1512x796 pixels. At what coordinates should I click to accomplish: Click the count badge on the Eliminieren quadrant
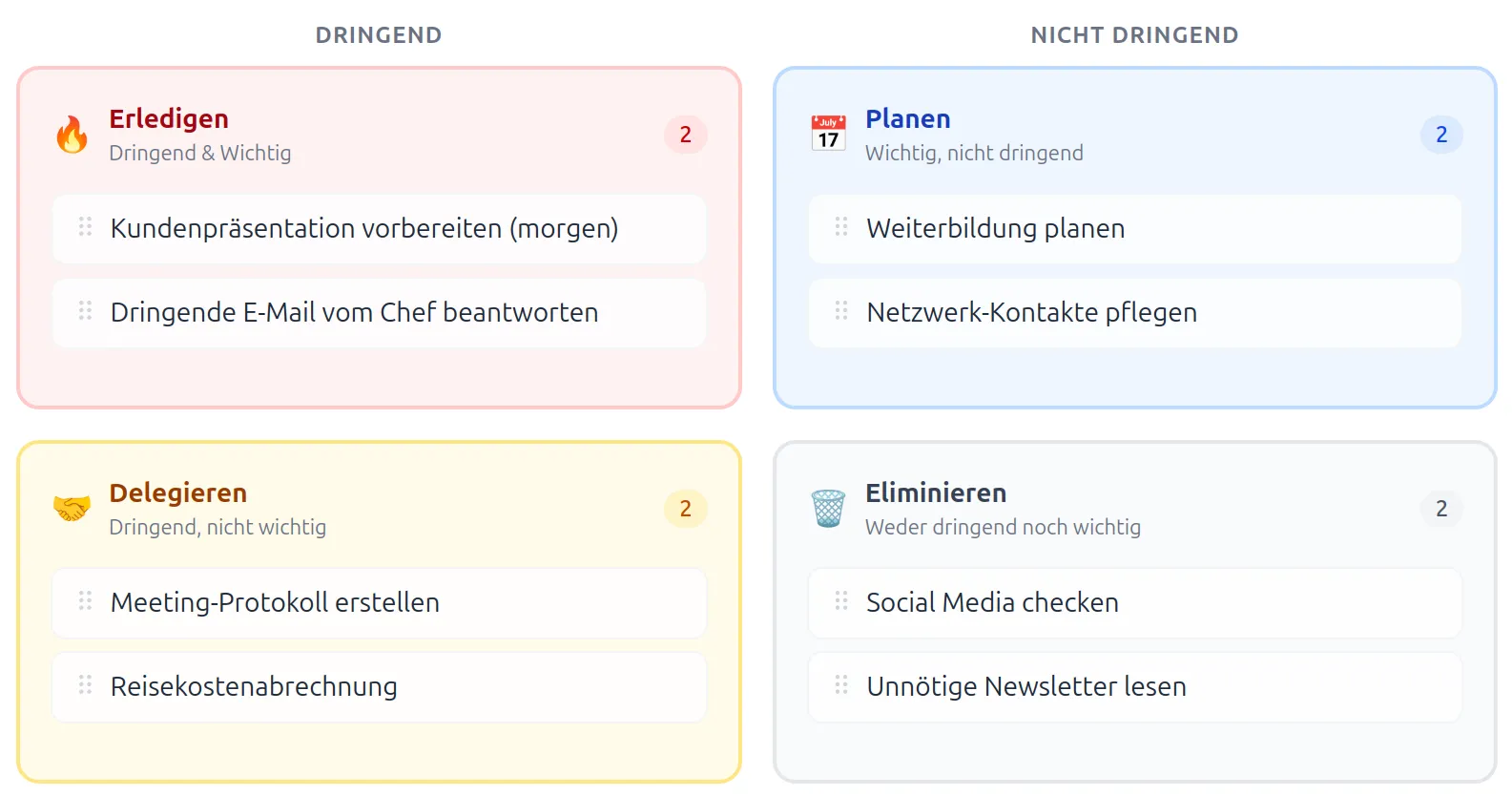coord(1441,509)
